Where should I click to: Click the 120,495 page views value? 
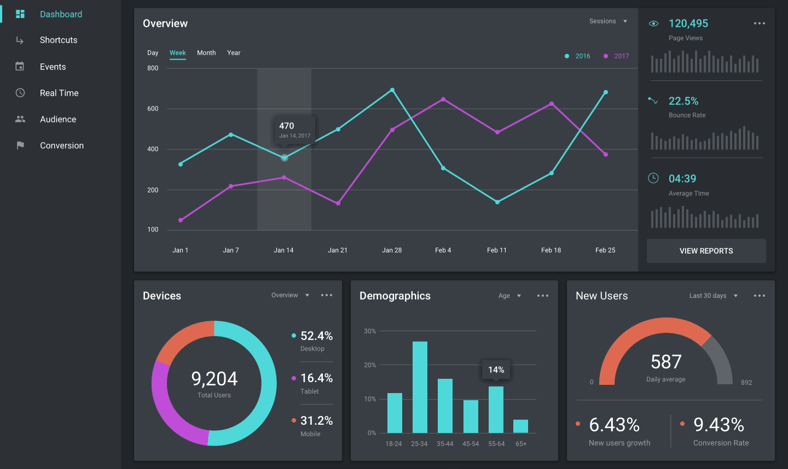click(688, 23)
